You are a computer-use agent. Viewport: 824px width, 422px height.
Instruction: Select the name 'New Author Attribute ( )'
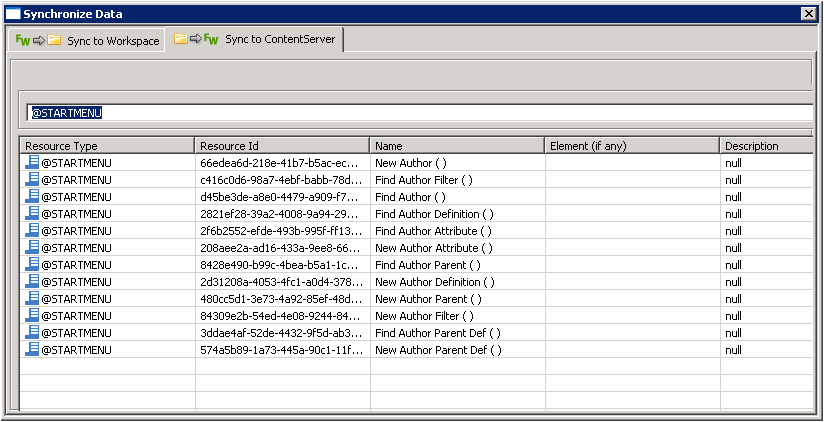point(434,248)
